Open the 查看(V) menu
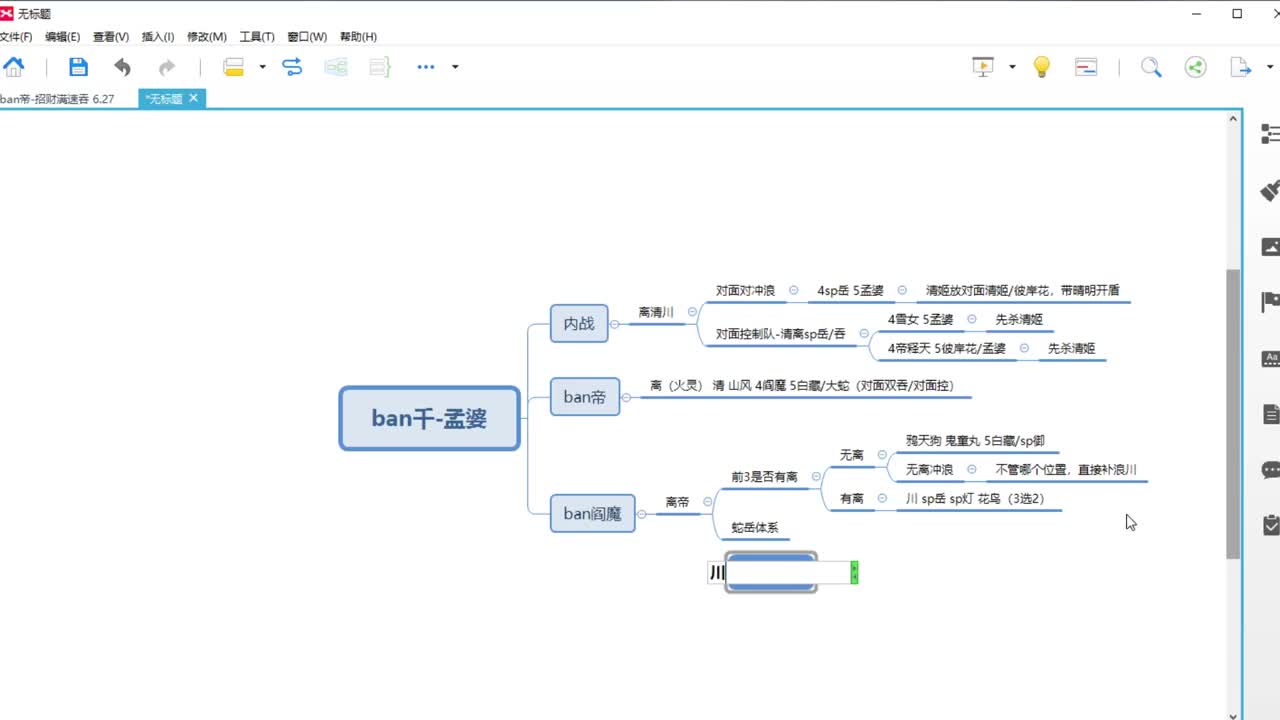The image size is (1280, 720). click(x=111, y=37)
